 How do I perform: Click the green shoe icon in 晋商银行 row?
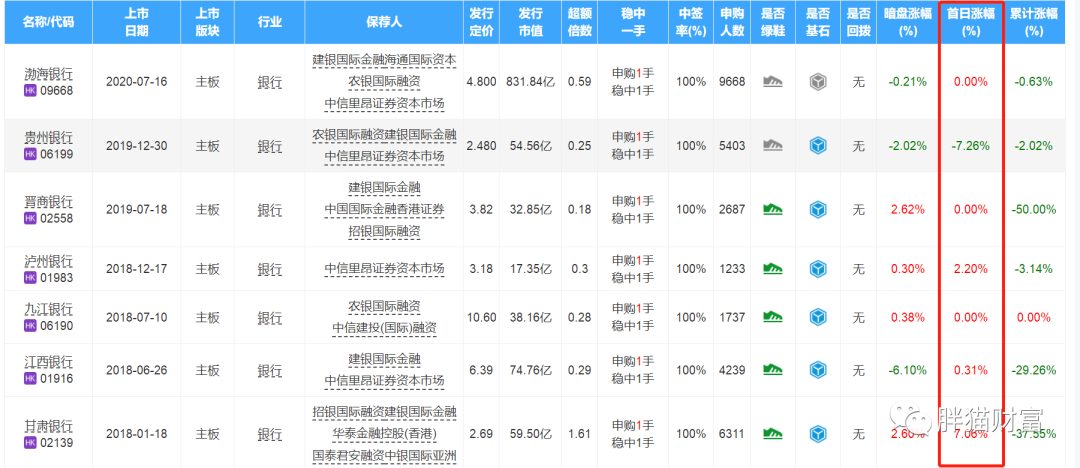coord(773,209)
